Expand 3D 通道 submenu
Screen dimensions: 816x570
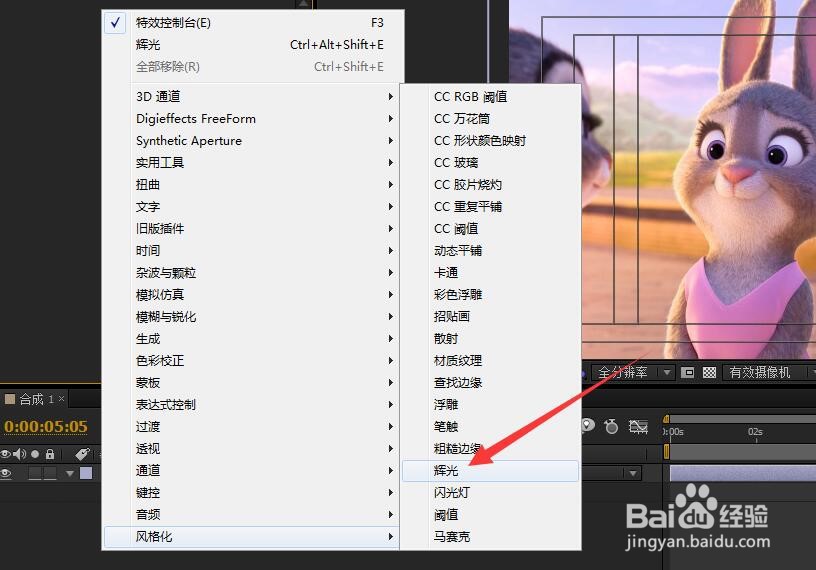coord(252,97)
